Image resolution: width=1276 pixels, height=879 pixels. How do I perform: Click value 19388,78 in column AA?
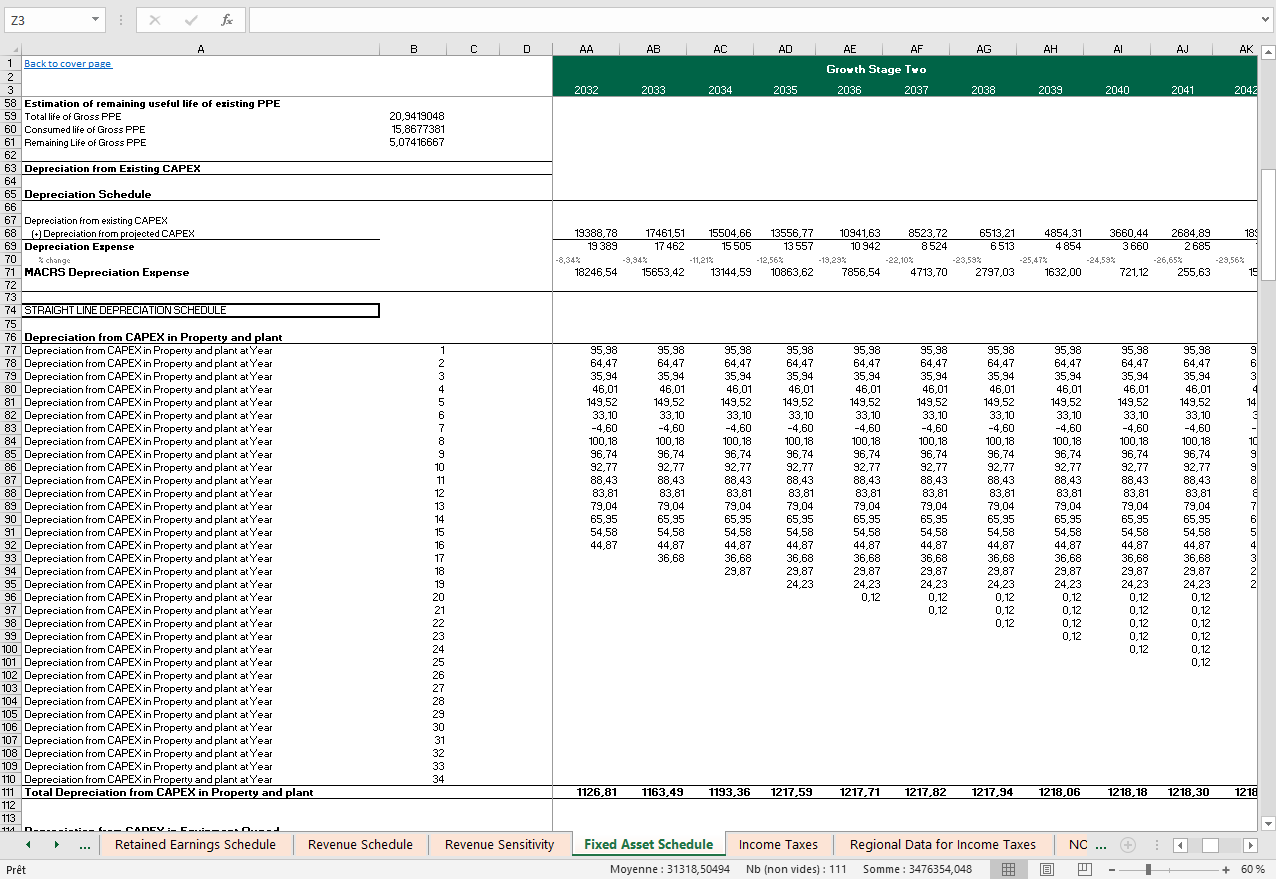pos(596,233)
